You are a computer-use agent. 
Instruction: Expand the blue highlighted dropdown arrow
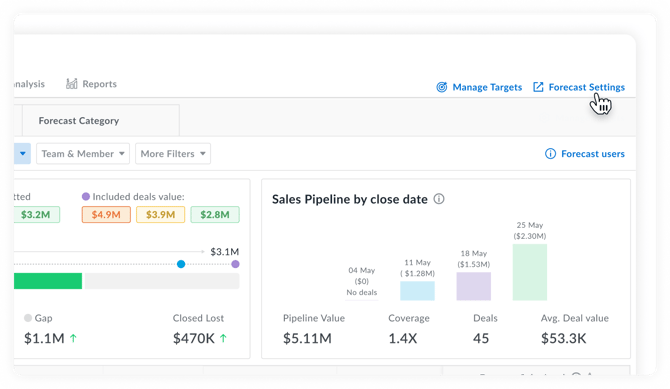(23, 153)
